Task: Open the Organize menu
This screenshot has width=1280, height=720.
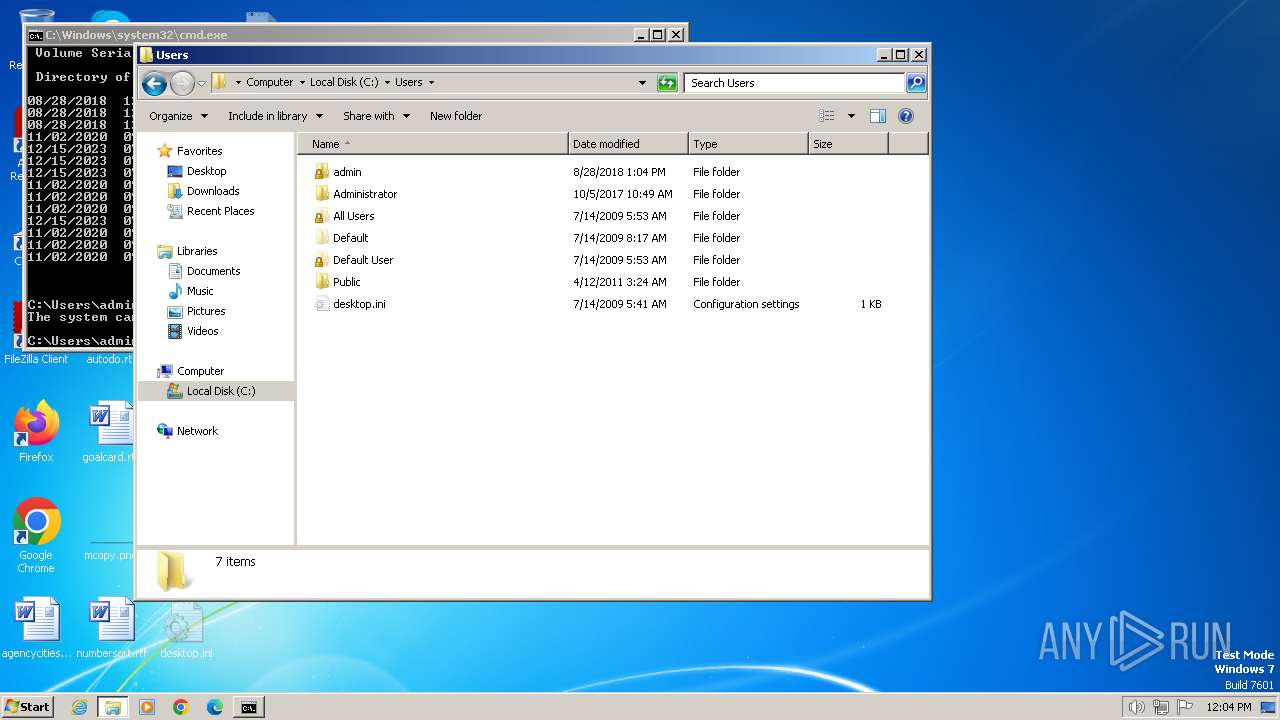Action: 178,116
